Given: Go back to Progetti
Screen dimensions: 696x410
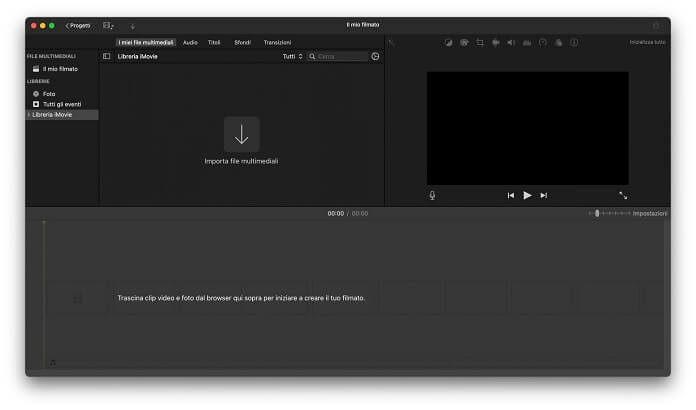Looking at the screenshot, I should pyautogui.click(x=78, y=26).
